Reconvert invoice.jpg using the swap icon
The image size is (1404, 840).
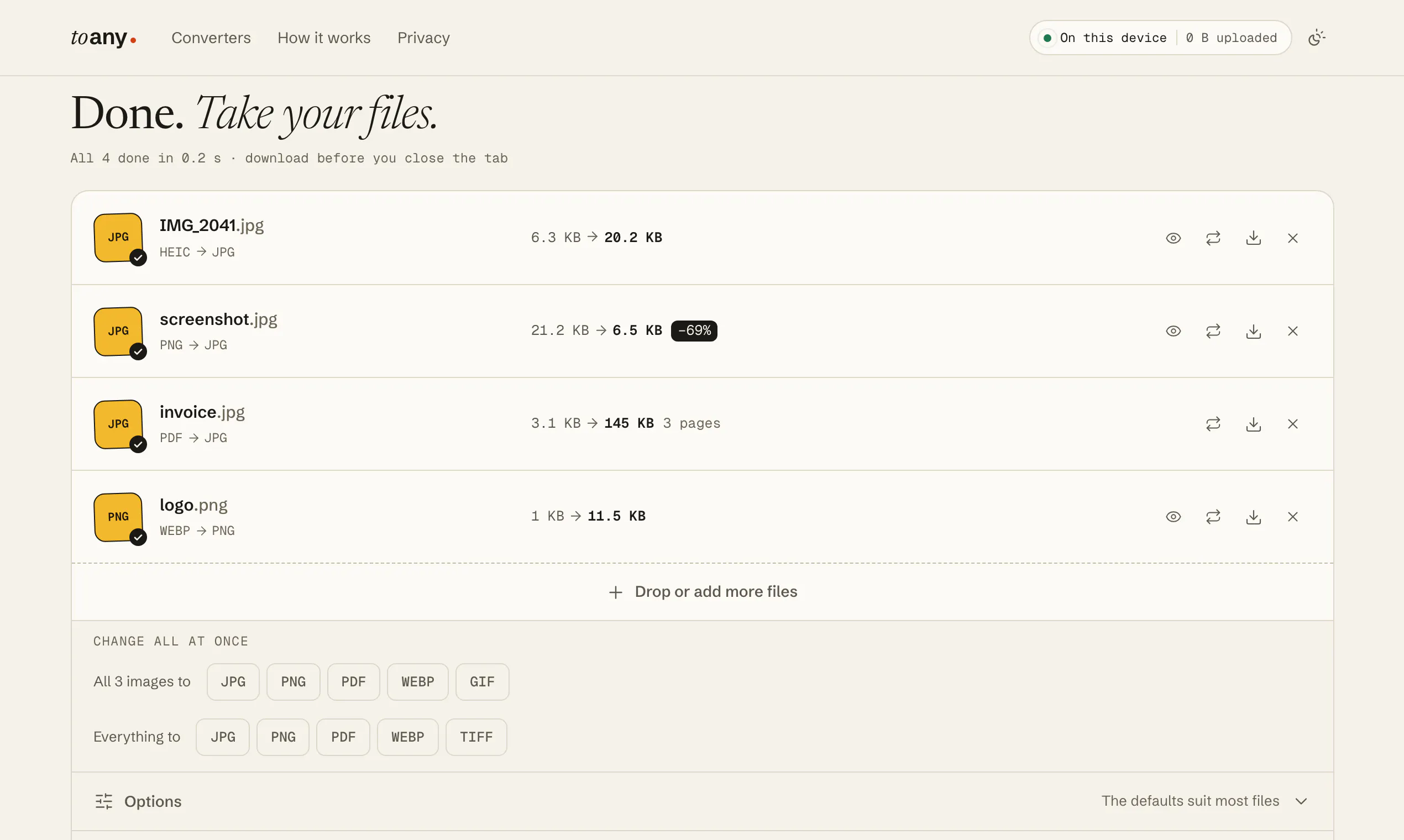click(1213, 424)
